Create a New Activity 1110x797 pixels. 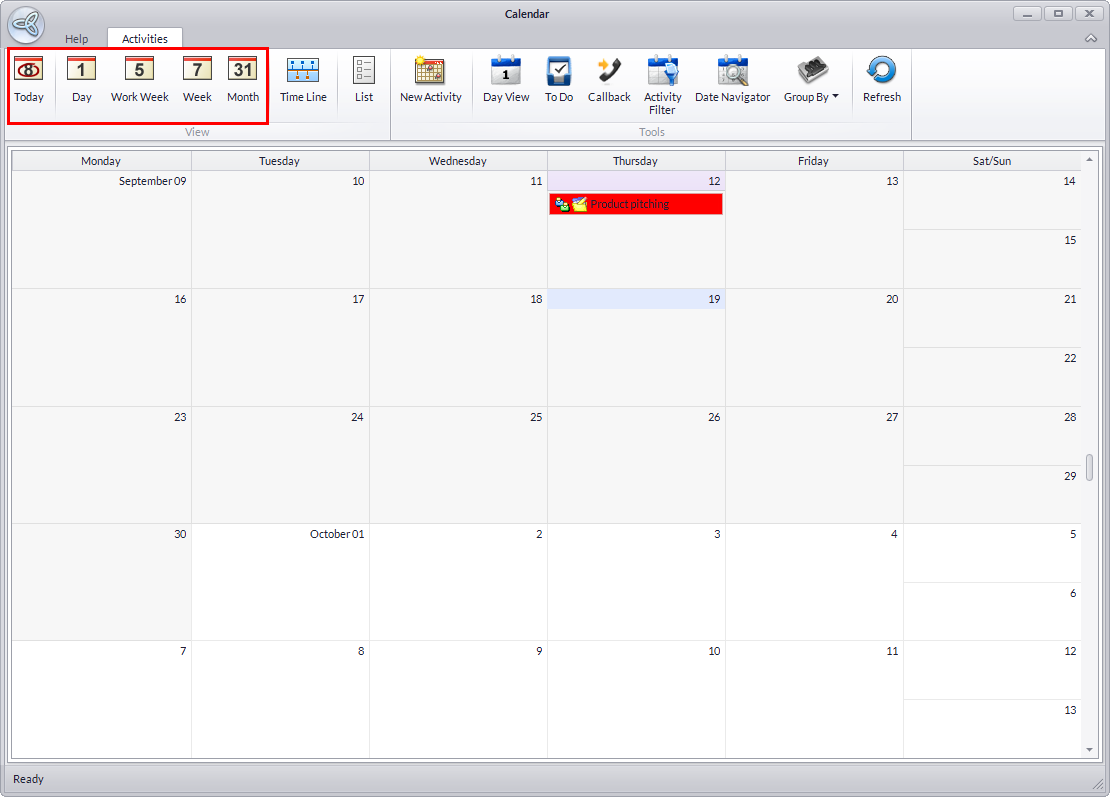pyautogui.click(x=430, y=80)
